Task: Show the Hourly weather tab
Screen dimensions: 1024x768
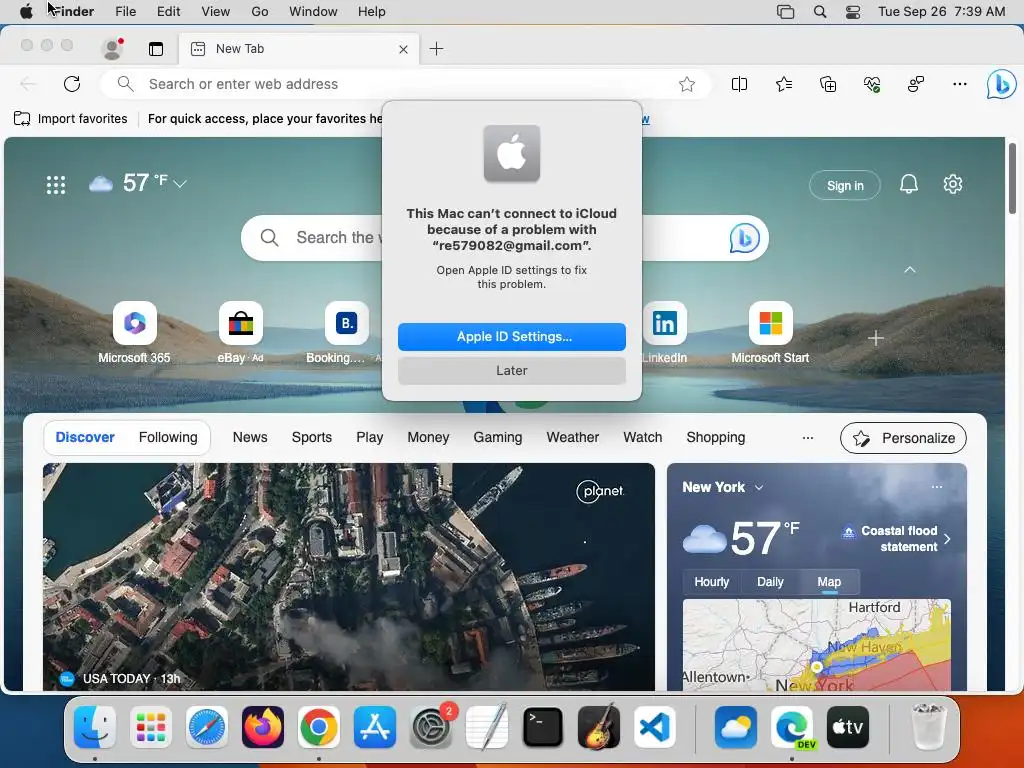Action: coord(711,582)
